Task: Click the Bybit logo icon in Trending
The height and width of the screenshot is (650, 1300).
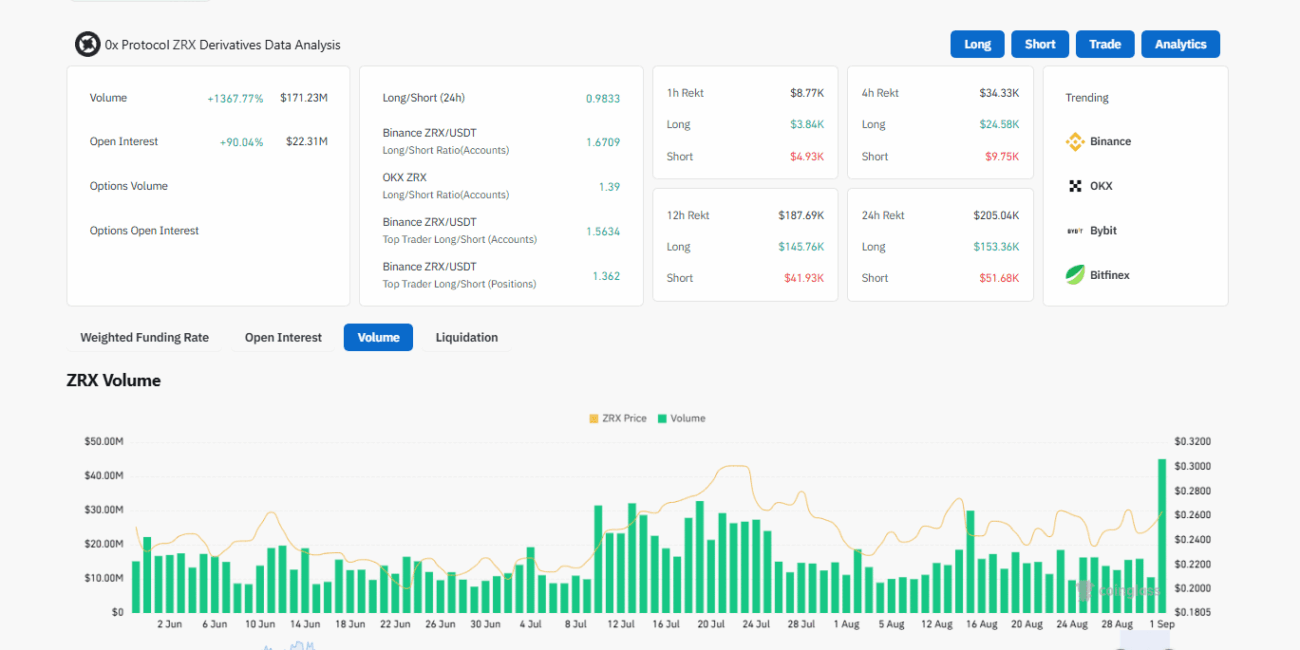Action: (1075, 231)
